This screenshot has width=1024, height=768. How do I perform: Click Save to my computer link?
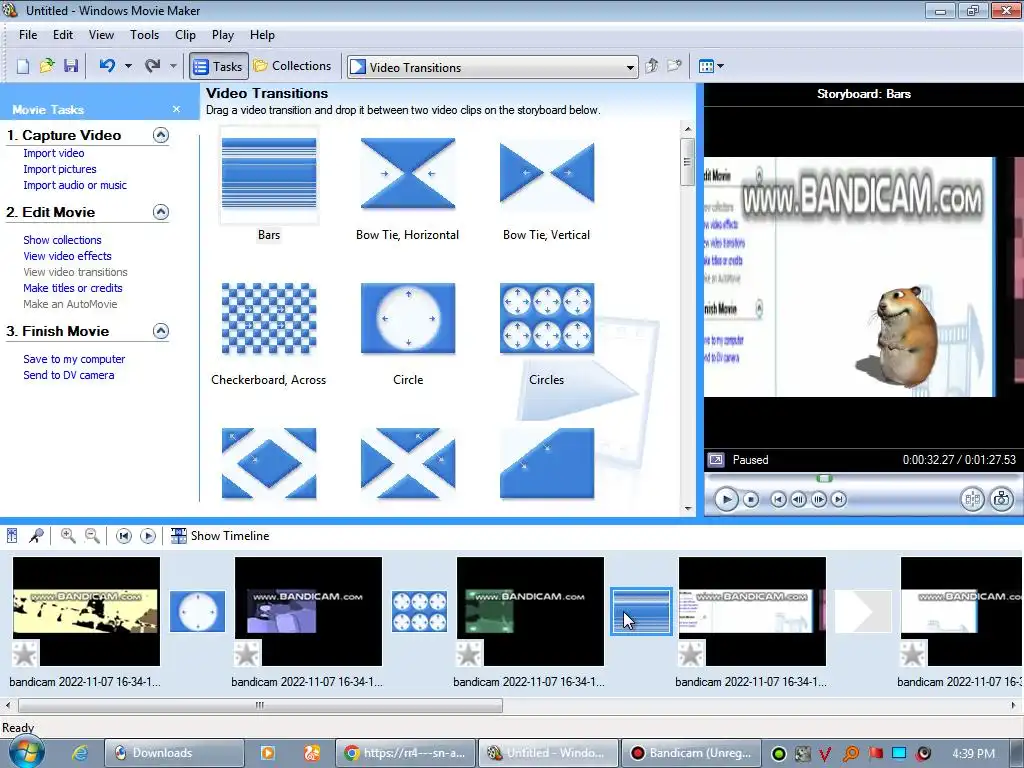tap(74, 359)
